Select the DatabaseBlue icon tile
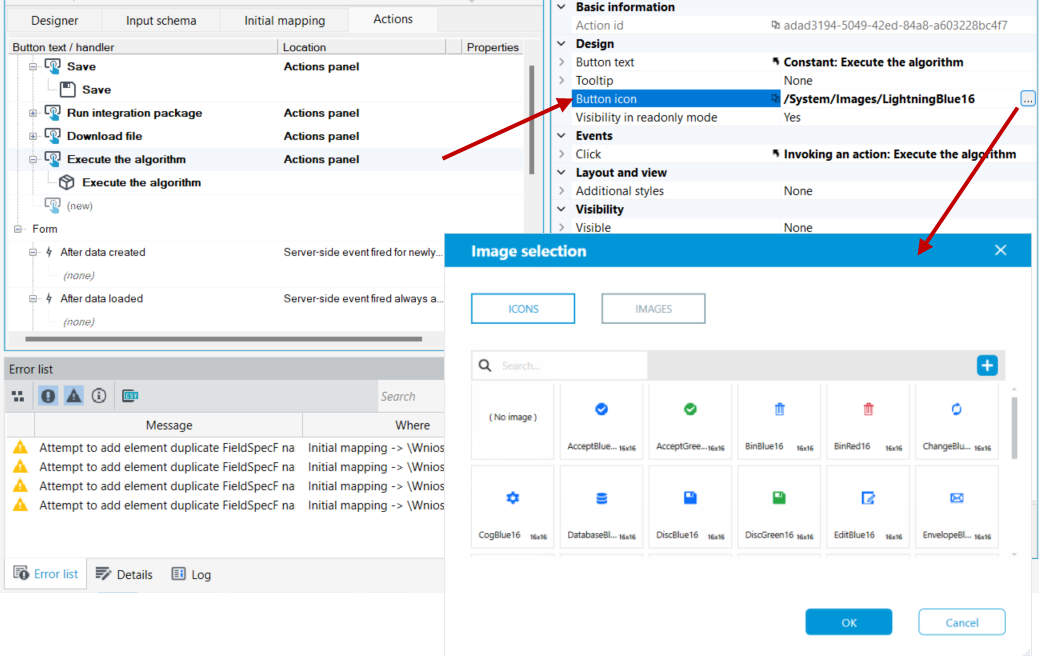This screenshot has height=656, width=1039. click(x=601, y=507)
